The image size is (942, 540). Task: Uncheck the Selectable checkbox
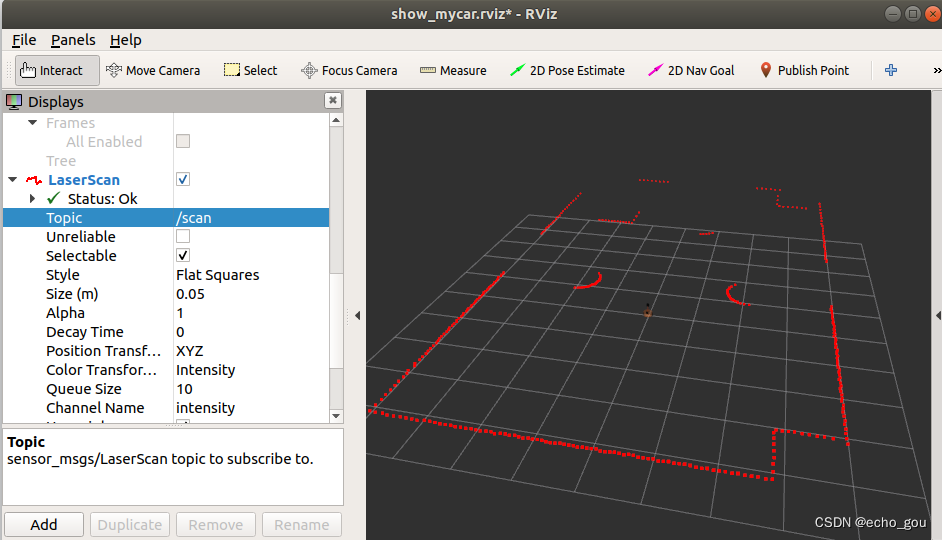pyautogui.click(x=183, y=255)
